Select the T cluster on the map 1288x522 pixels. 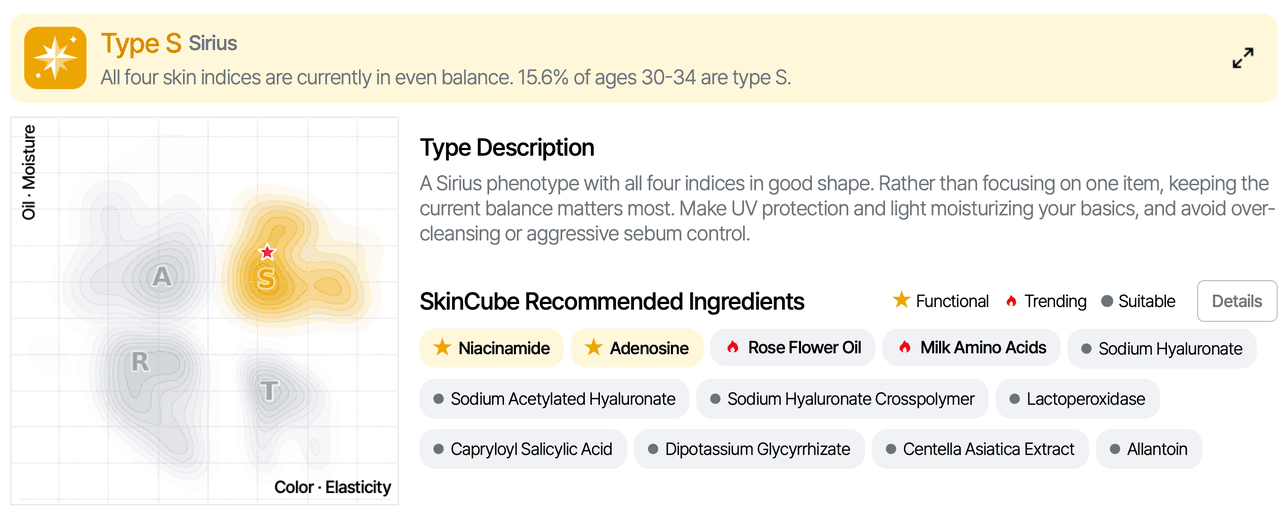click(268, 391)
